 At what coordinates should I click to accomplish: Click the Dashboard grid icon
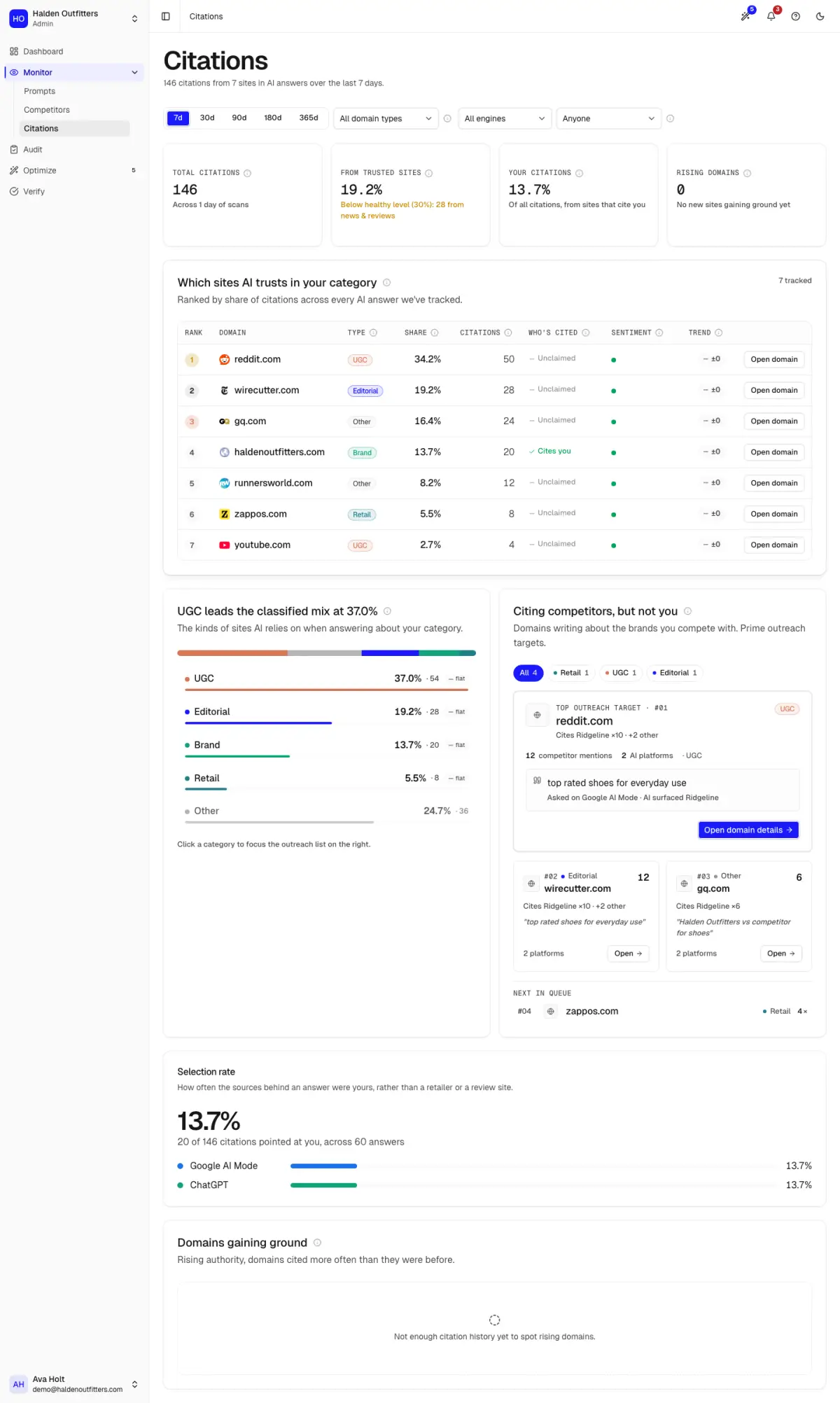[14, 51]
